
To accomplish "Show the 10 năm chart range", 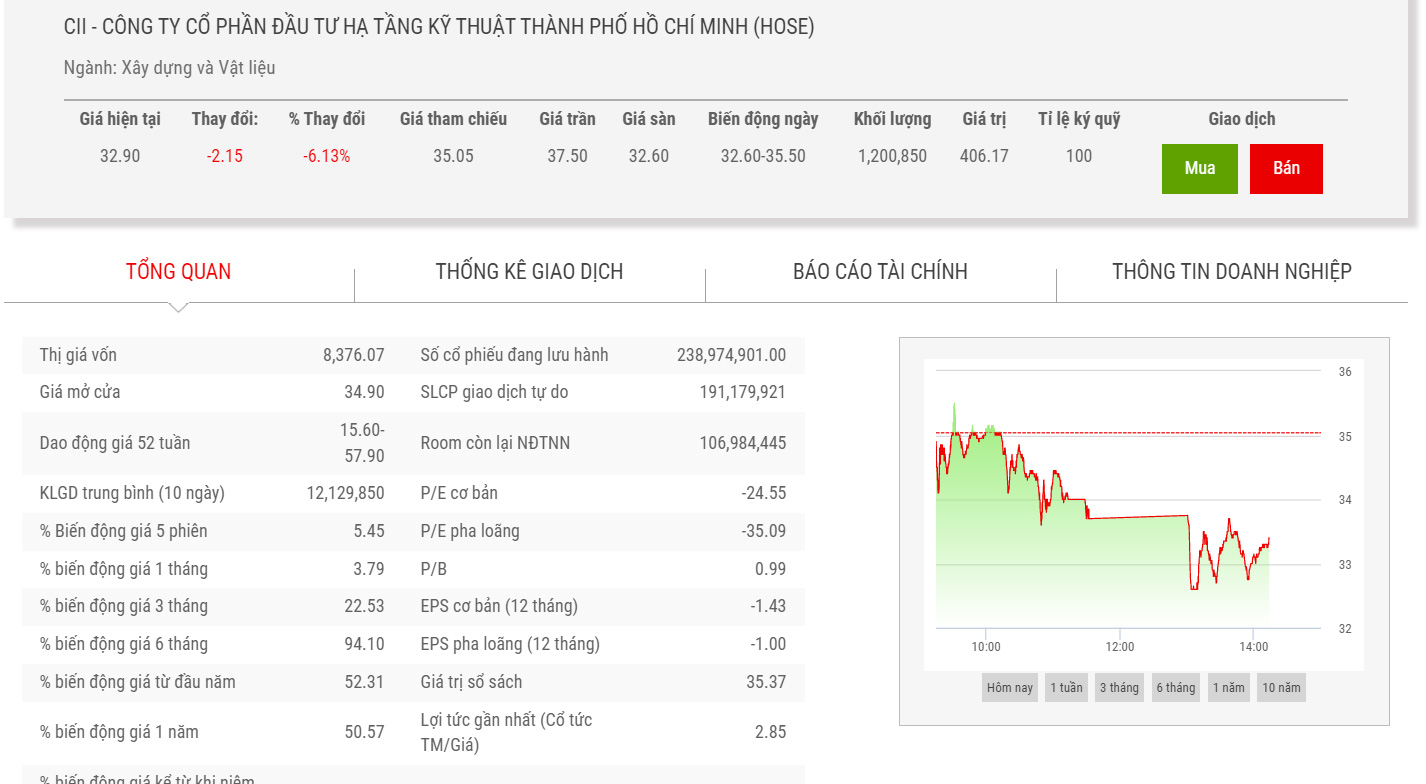I will pyautogui.click(x=1281, y=688).
